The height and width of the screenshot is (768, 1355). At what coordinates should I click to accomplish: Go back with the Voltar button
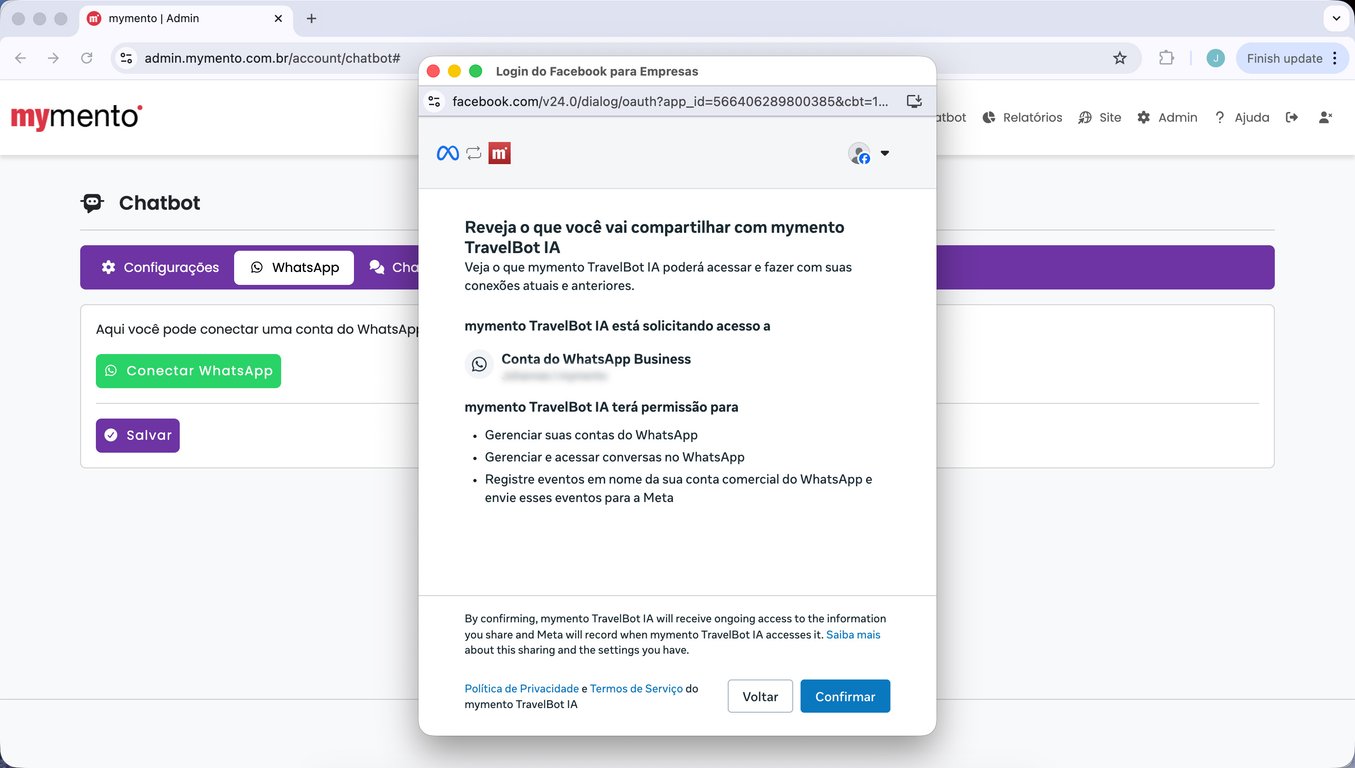tap(760, 696)
